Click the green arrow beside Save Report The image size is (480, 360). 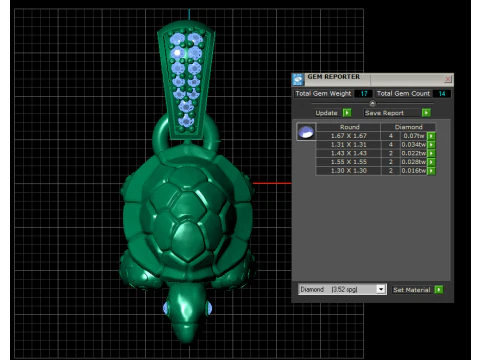426,113
